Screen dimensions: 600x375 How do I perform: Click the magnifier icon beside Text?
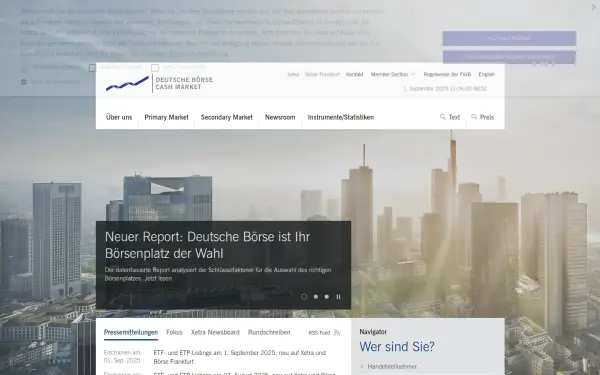click(443, 117)
